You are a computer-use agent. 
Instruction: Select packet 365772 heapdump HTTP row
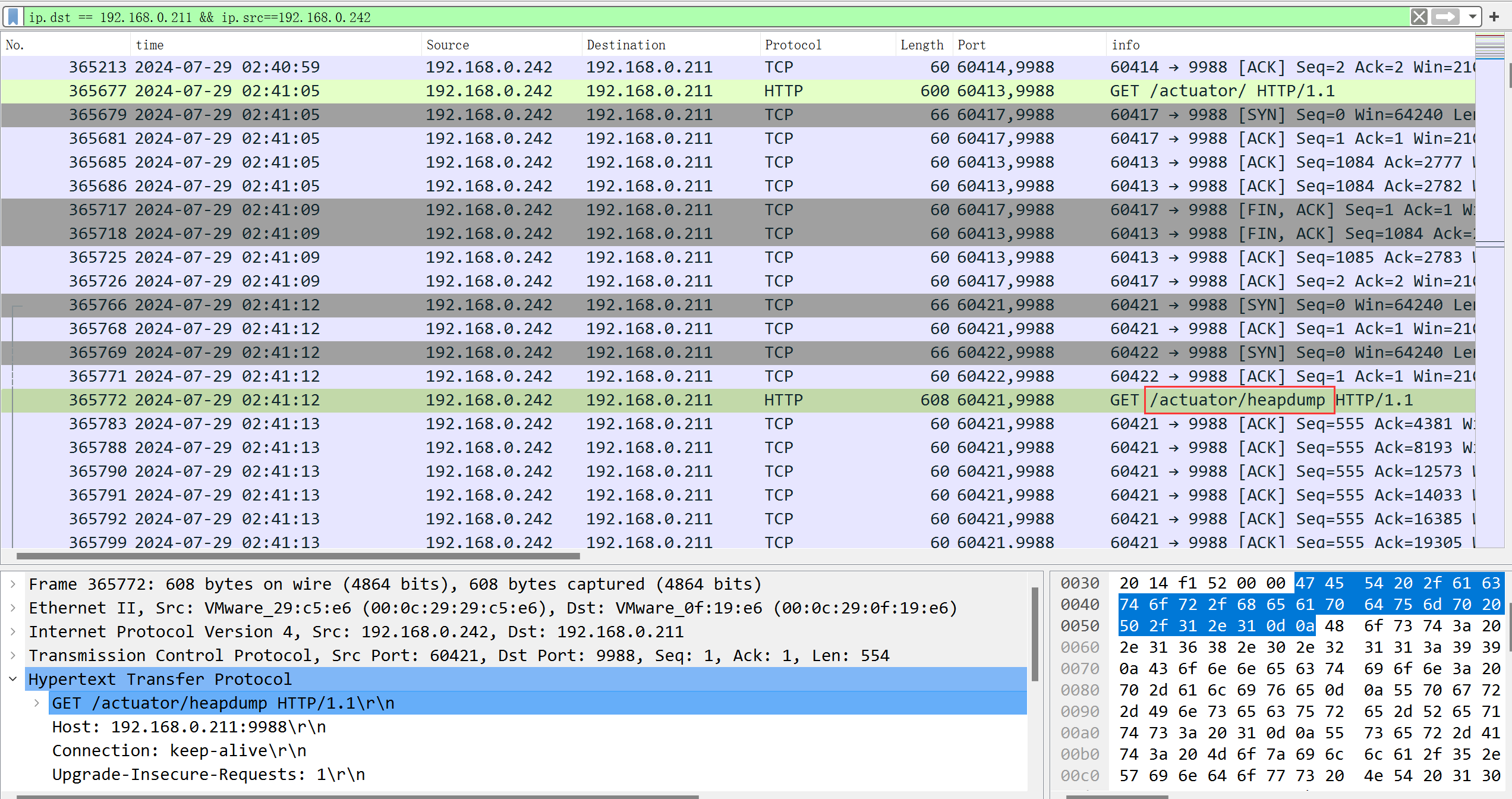pyautogui.click(x=738, y=400)
